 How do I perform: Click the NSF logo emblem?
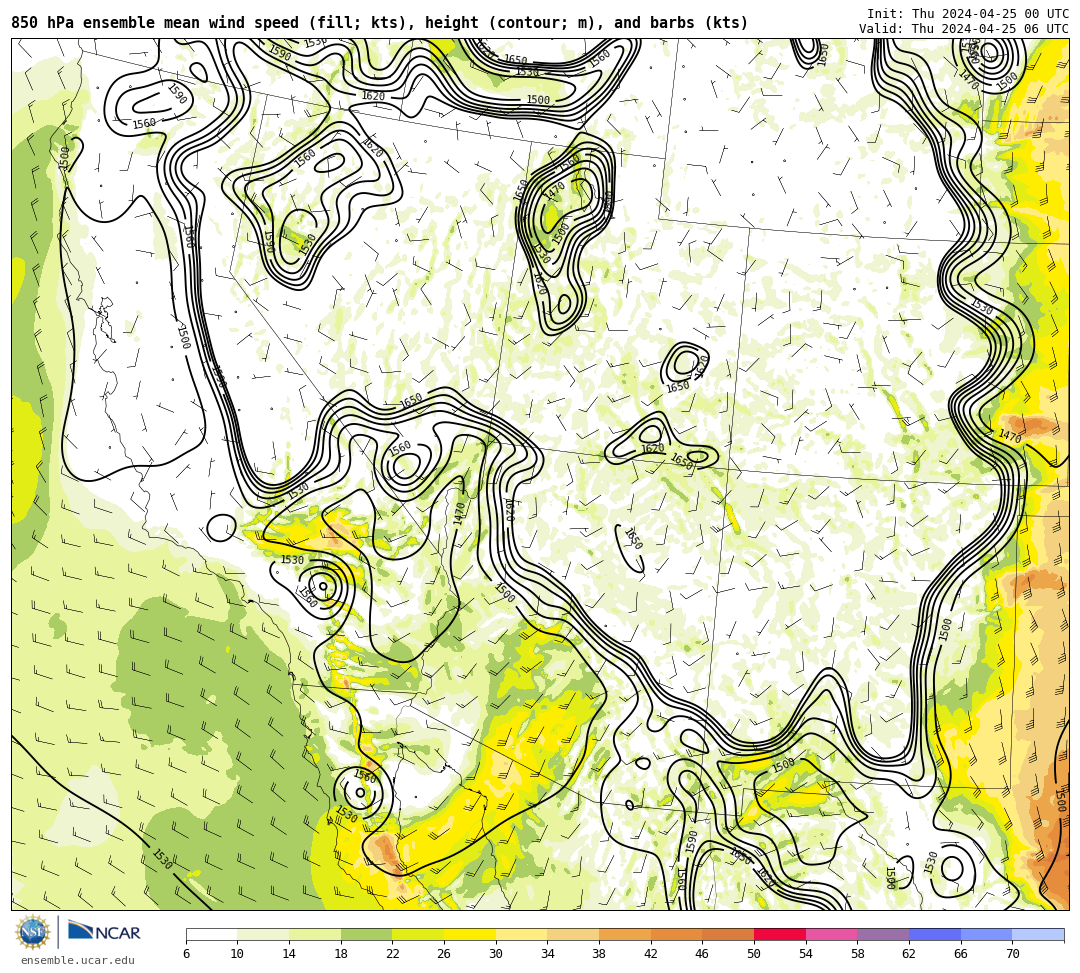click(32, 932)
